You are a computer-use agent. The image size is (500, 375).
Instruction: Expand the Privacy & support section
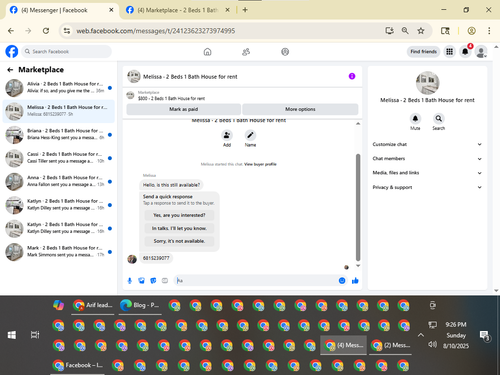(x=427, y=187)
